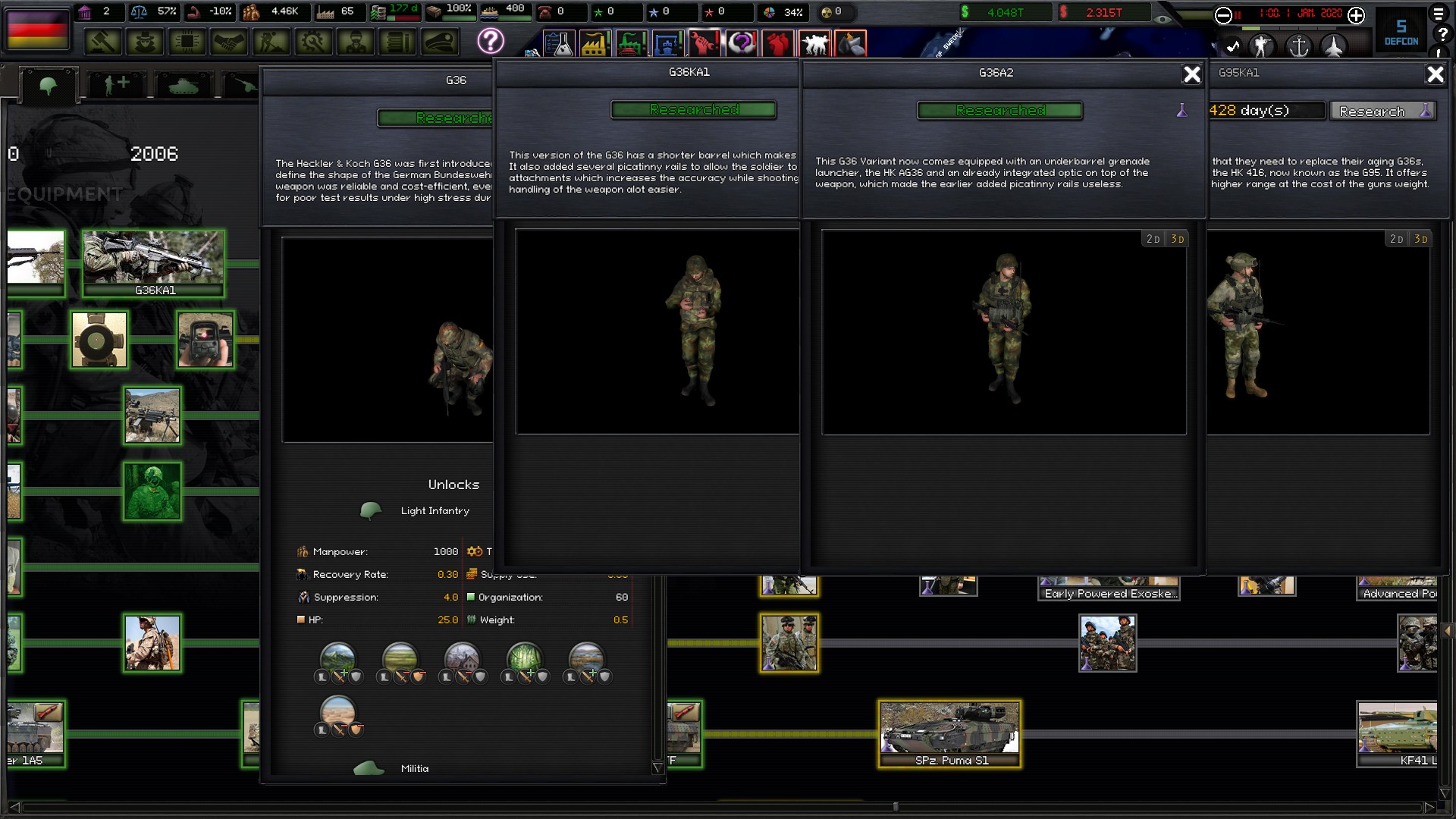This screenshot has height=819, width=1456.
Task: Open the hamburger main menu
Action: pyautogui.click(x=1439, y=14)
